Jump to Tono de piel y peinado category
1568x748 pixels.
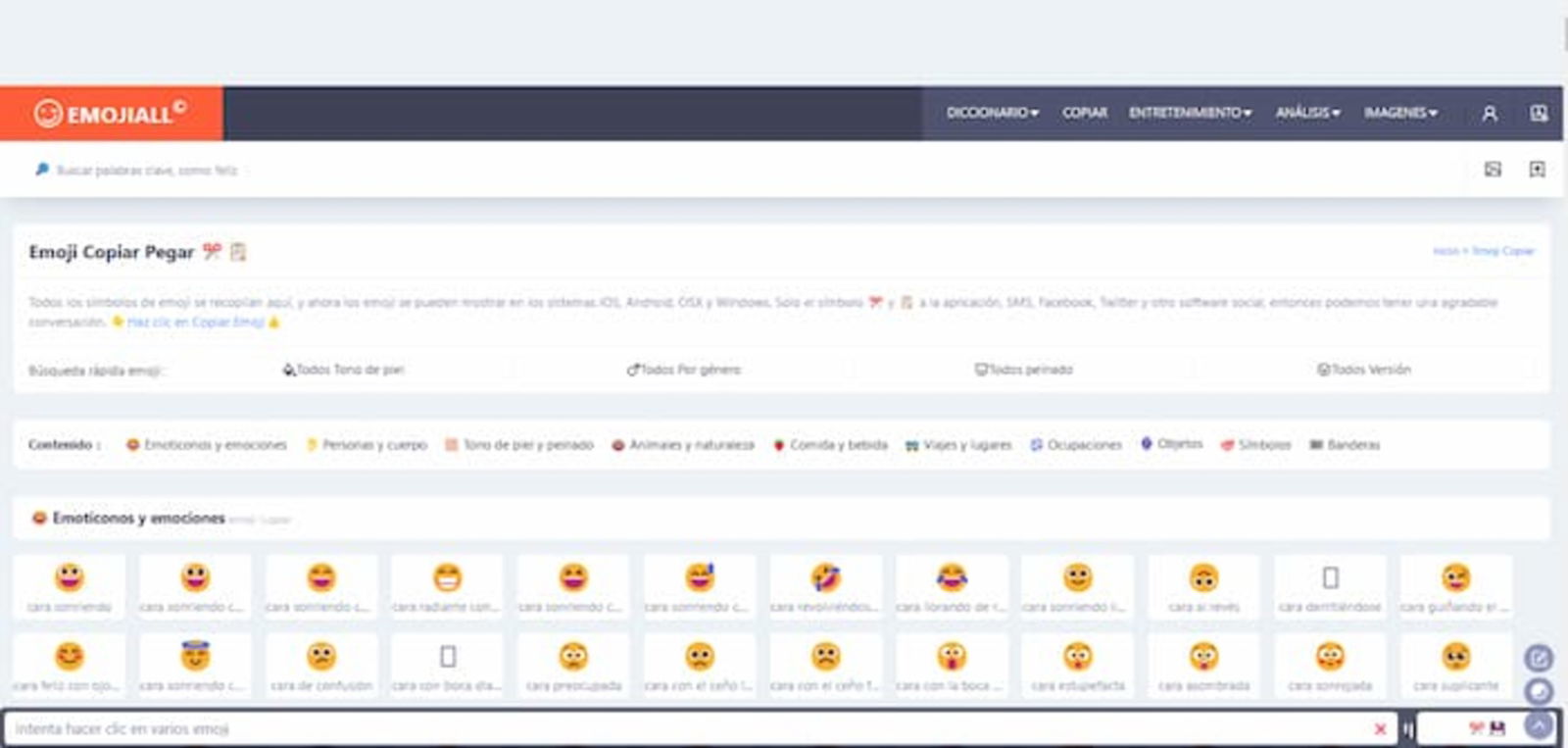pyautogui.click(x=519, y=445)
